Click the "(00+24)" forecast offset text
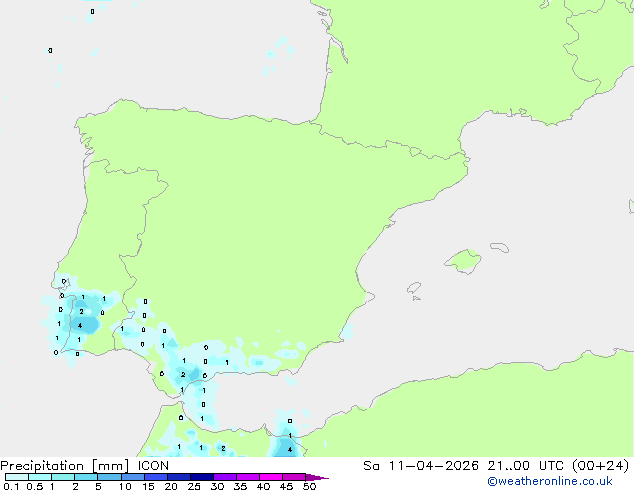This screenshot has height=490, width=634. point(600,466)
